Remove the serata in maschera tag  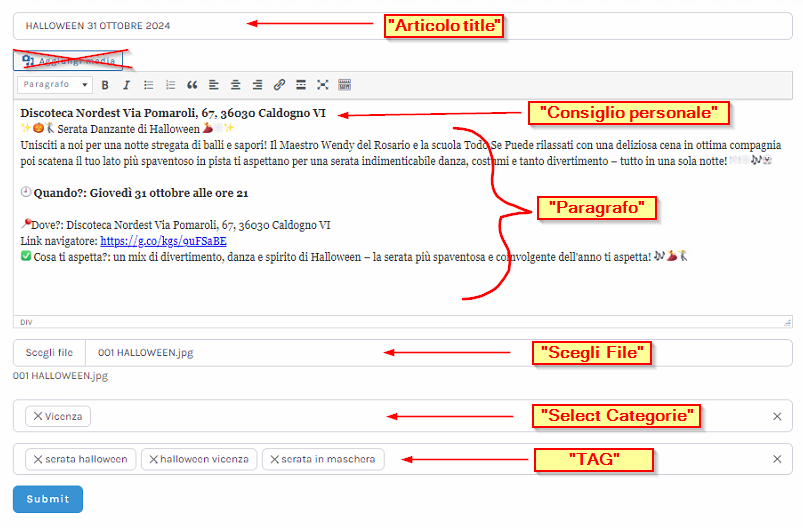click(x=274, y=459)
